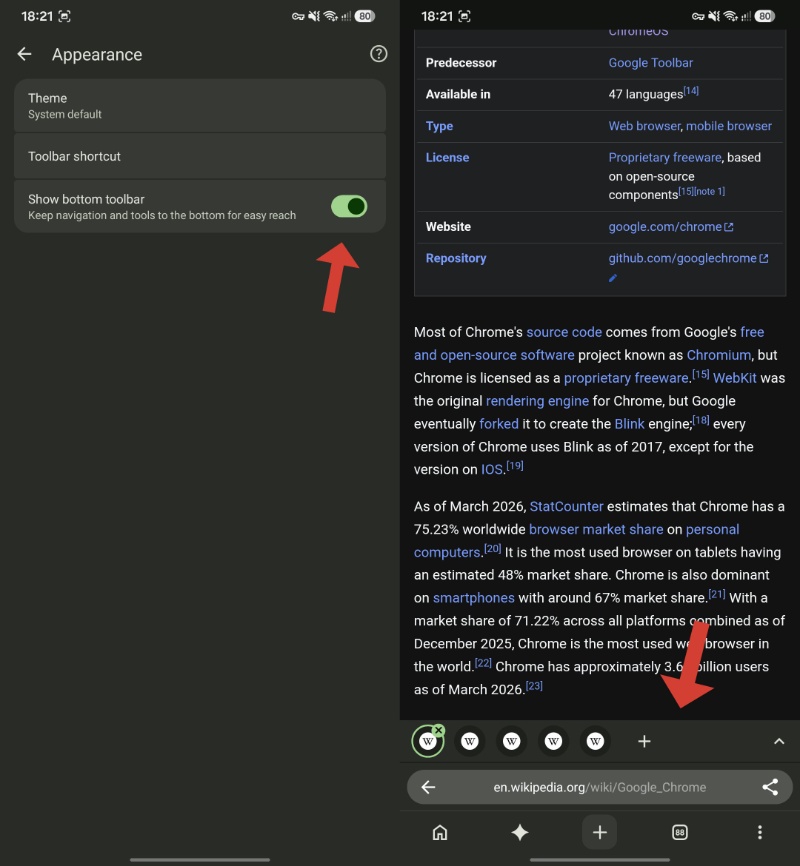Go back using address bar arrow

point(429,787)
